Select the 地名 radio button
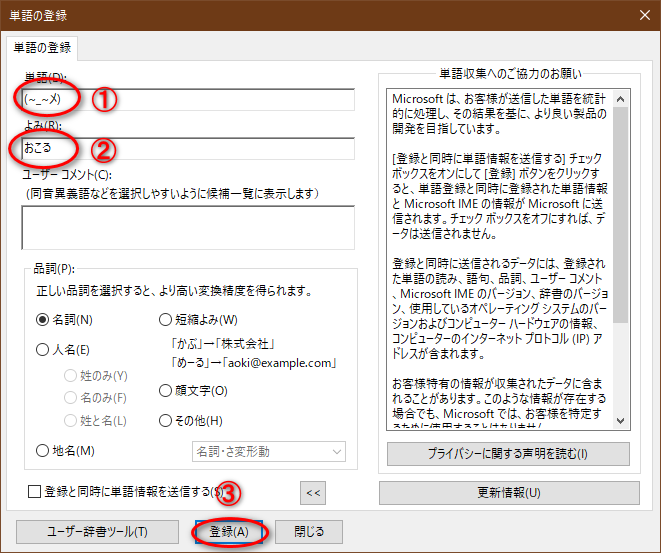 tap(43, 451)
